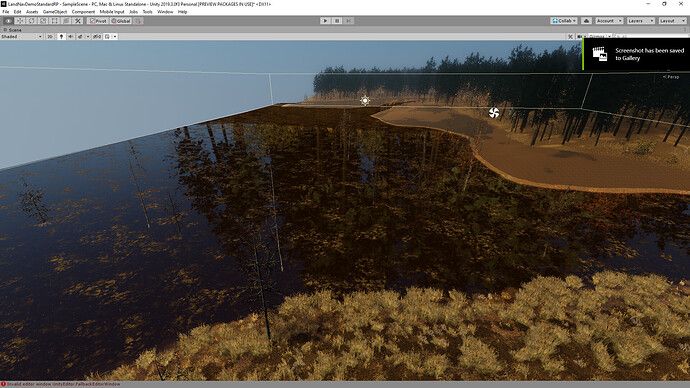Toggle scene grid visibility

point(107,37)
